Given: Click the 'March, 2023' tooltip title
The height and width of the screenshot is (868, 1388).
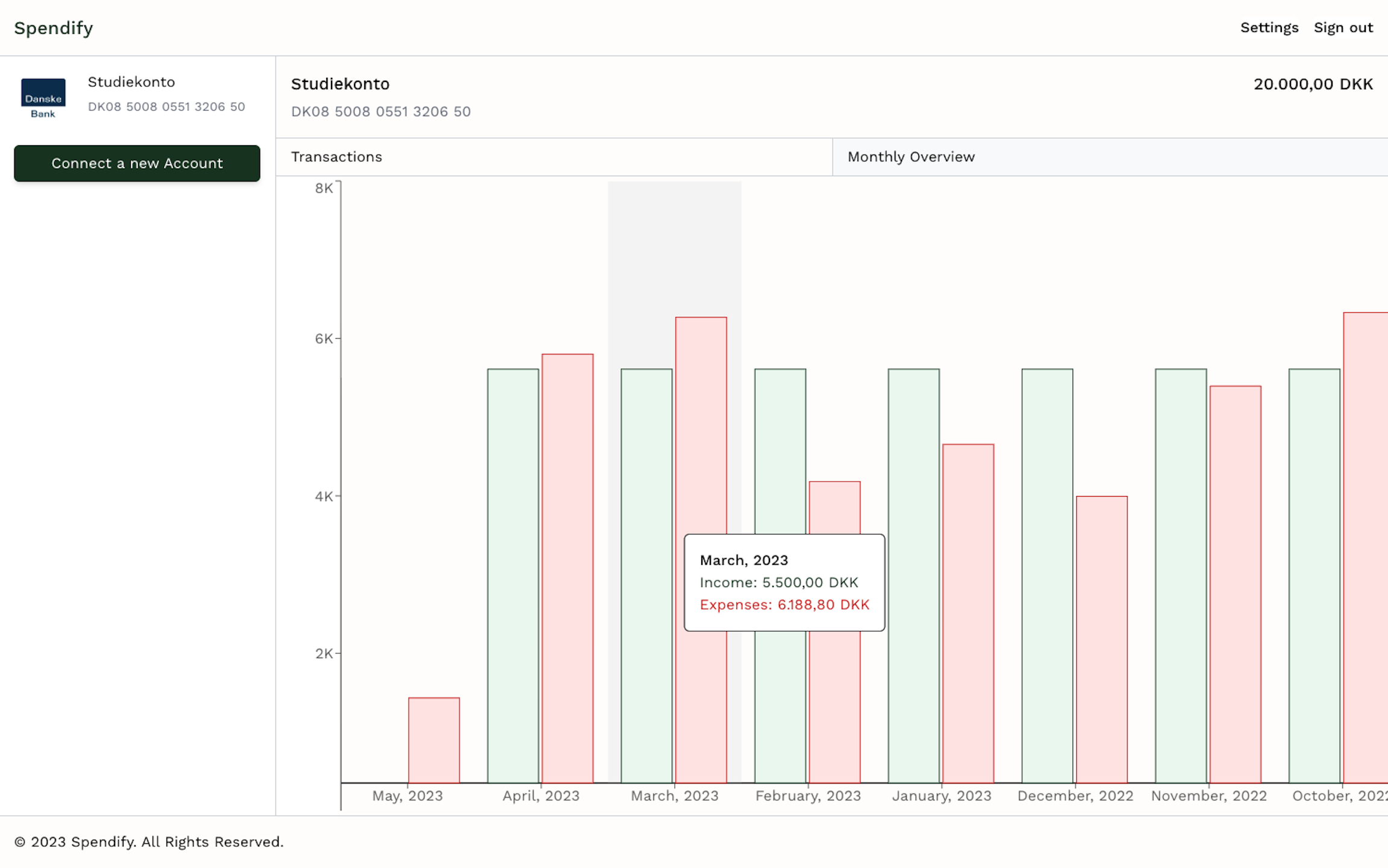Looking at the screenshot, I should 743,560.
